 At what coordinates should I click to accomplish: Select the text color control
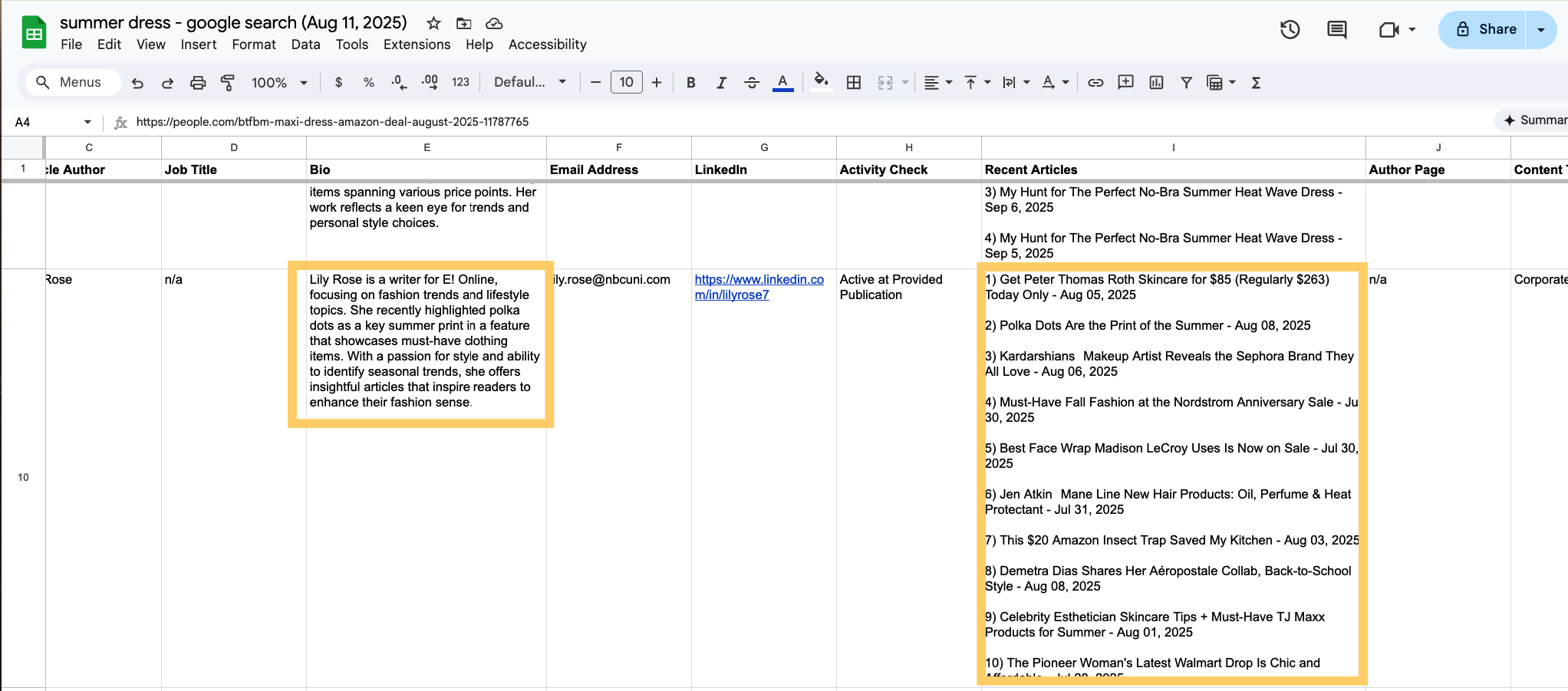[782, 82]
